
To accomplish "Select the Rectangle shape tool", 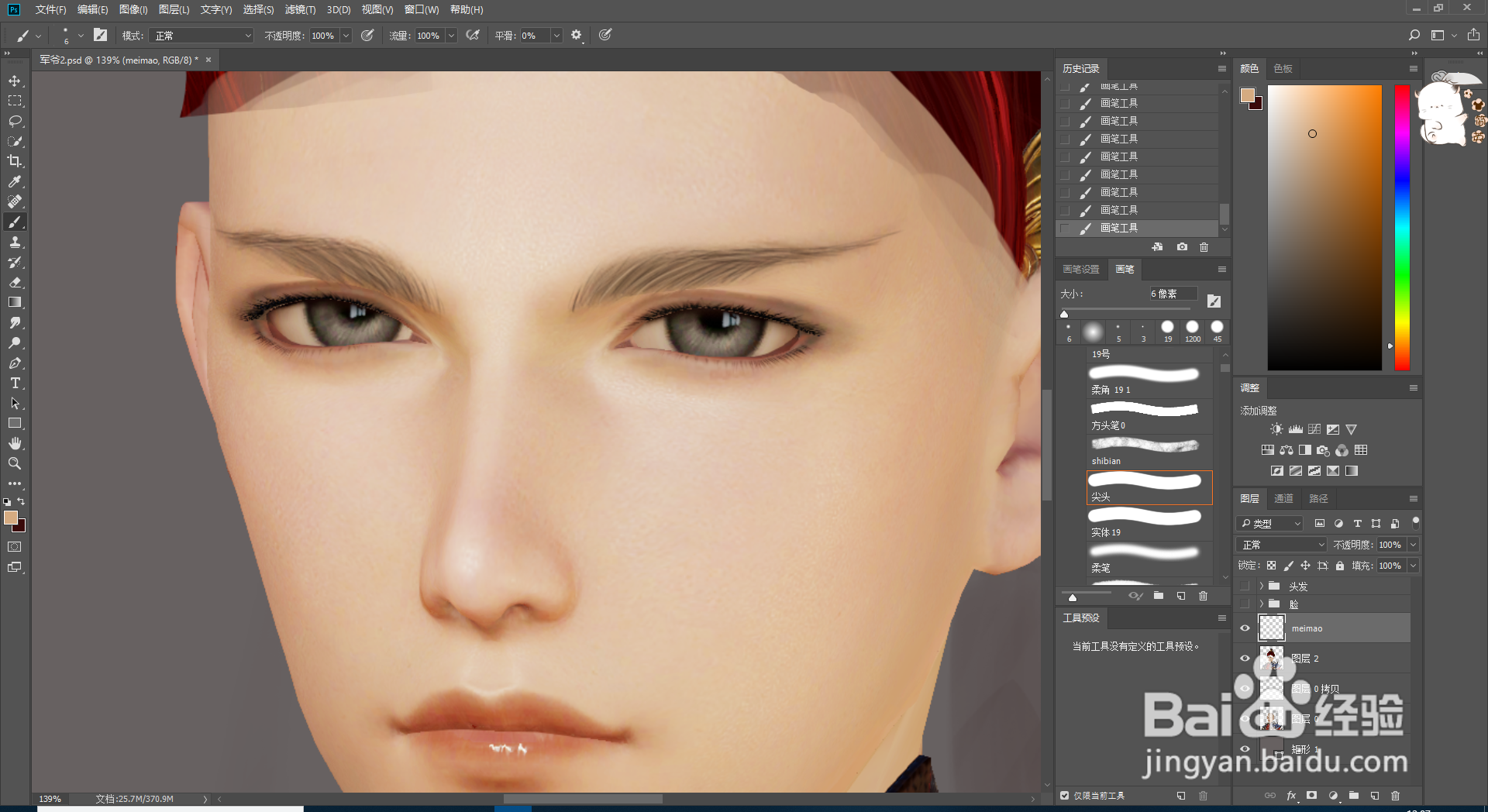I will (x=15, y=424).
